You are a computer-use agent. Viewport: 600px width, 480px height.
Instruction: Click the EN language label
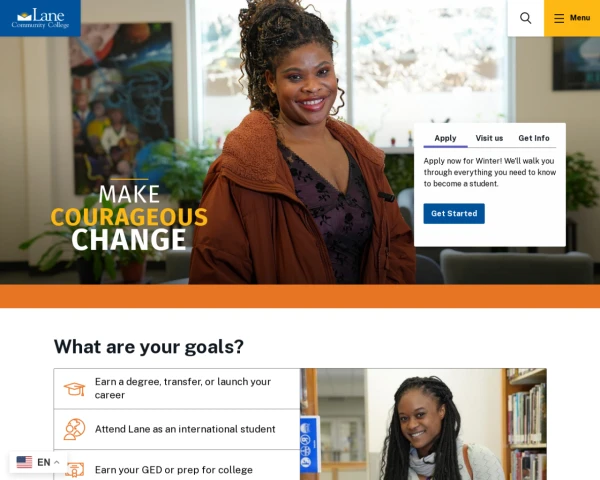coord(44,462)
